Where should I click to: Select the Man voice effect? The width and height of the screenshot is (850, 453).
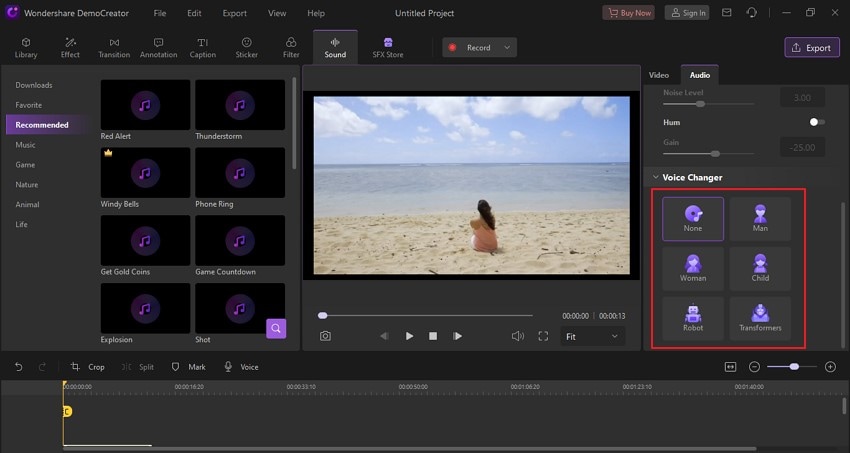click(x=760, y=219)
